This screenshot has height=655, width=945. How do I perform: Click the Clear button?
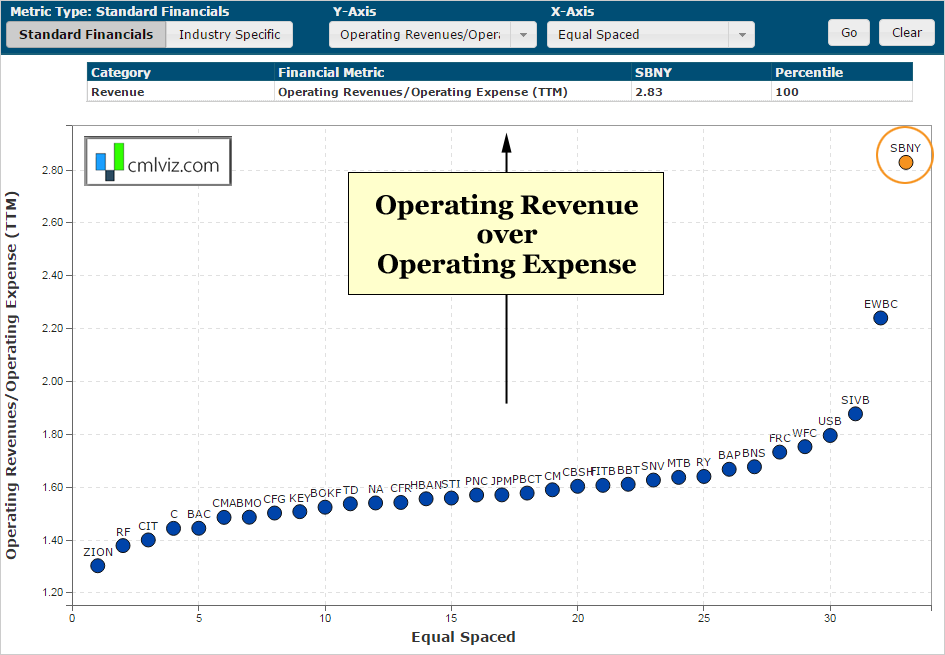[907, 33]
